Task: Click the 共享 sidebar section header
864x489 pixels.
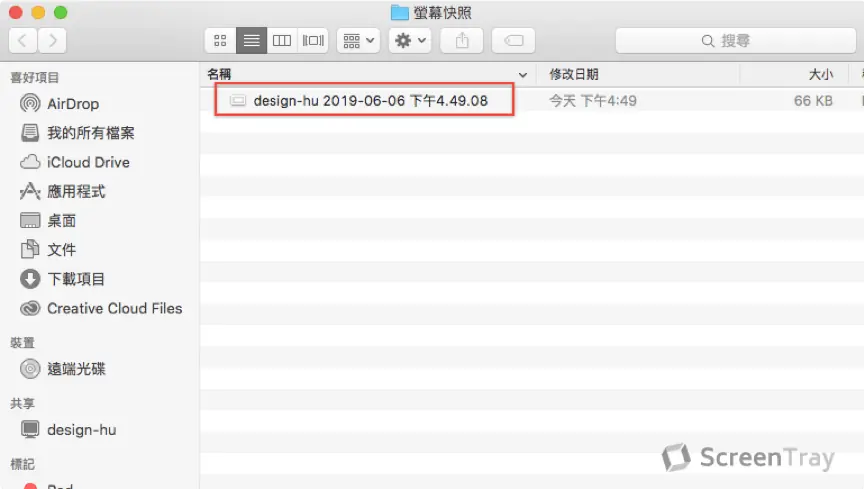Action: [22, 404]
